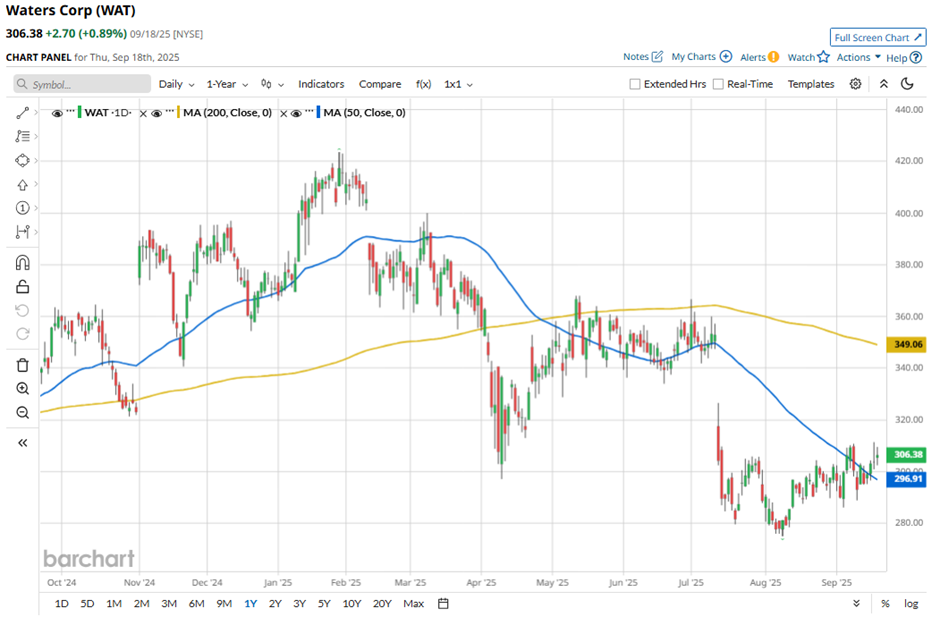Hide the MA (200, Close, 0) line

click(156, 113)
